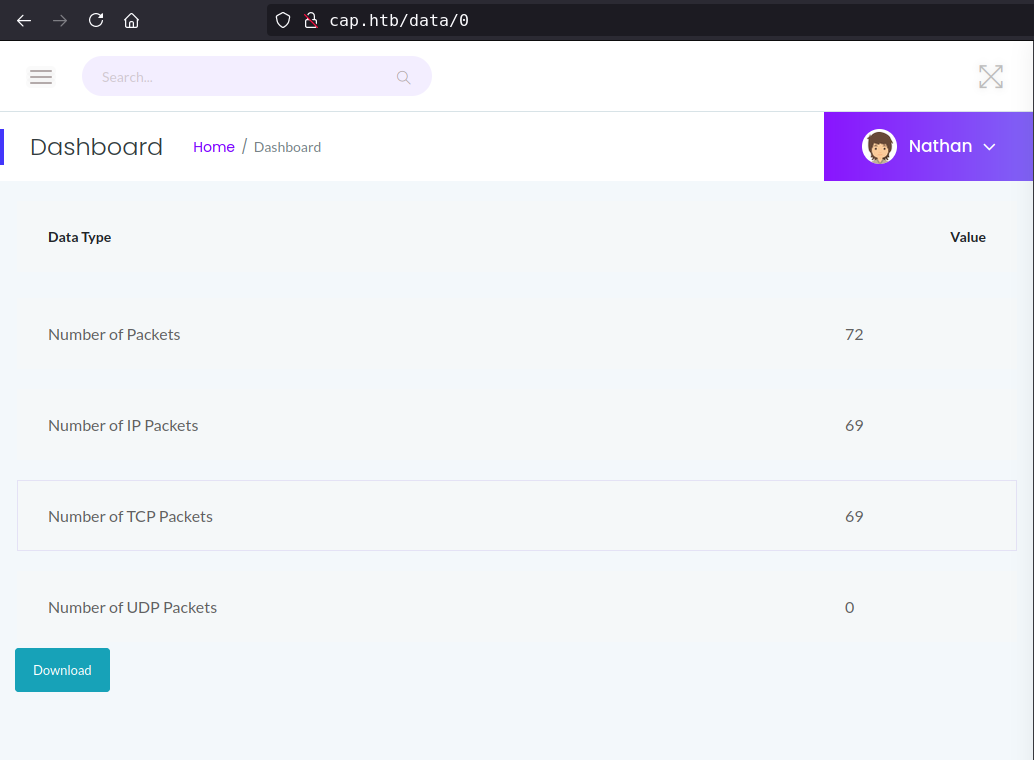Click the tracking protection shield icon
This screenshot has width=1034, height=760.
click(283, 20)
